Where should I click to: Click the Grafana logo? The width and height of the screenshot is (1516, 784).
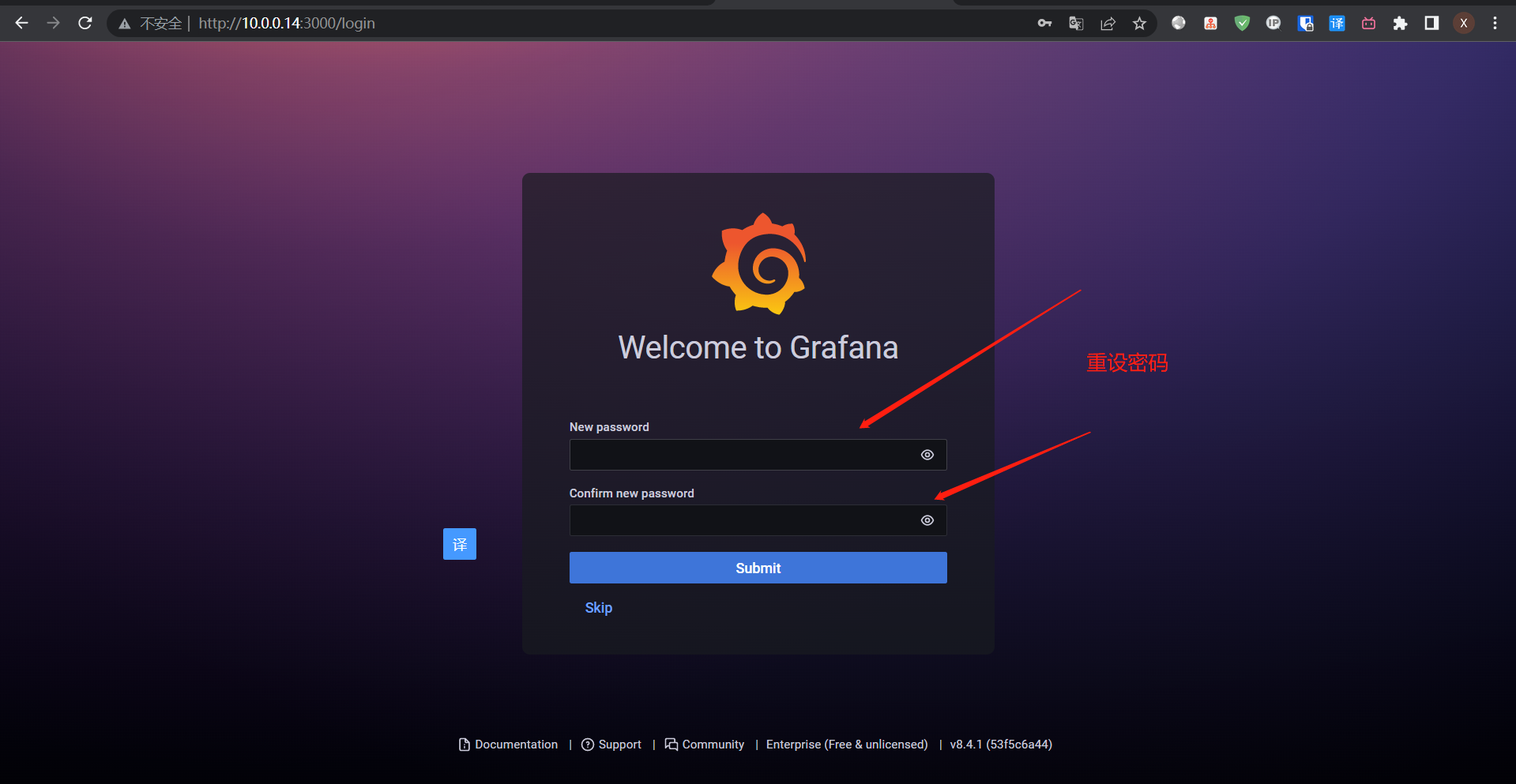point(758,264)
